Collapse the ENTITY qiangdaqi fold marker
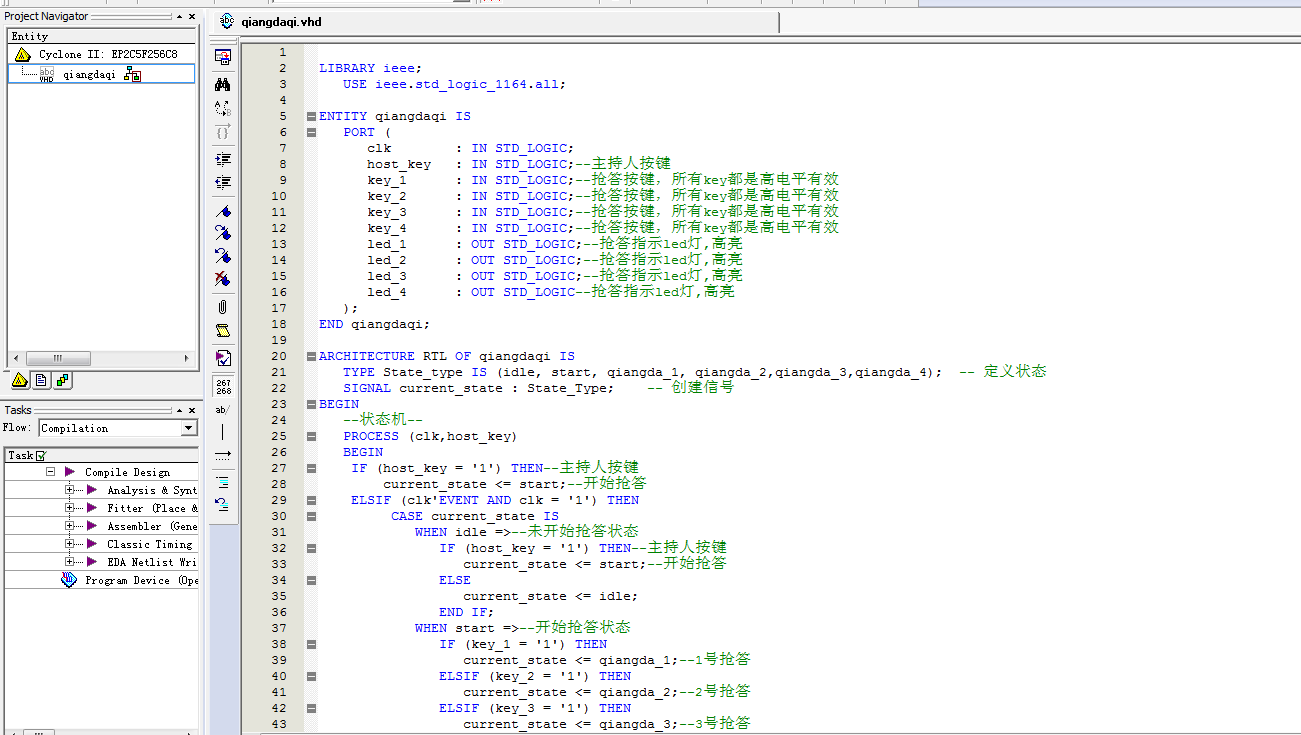 (311, 116)
